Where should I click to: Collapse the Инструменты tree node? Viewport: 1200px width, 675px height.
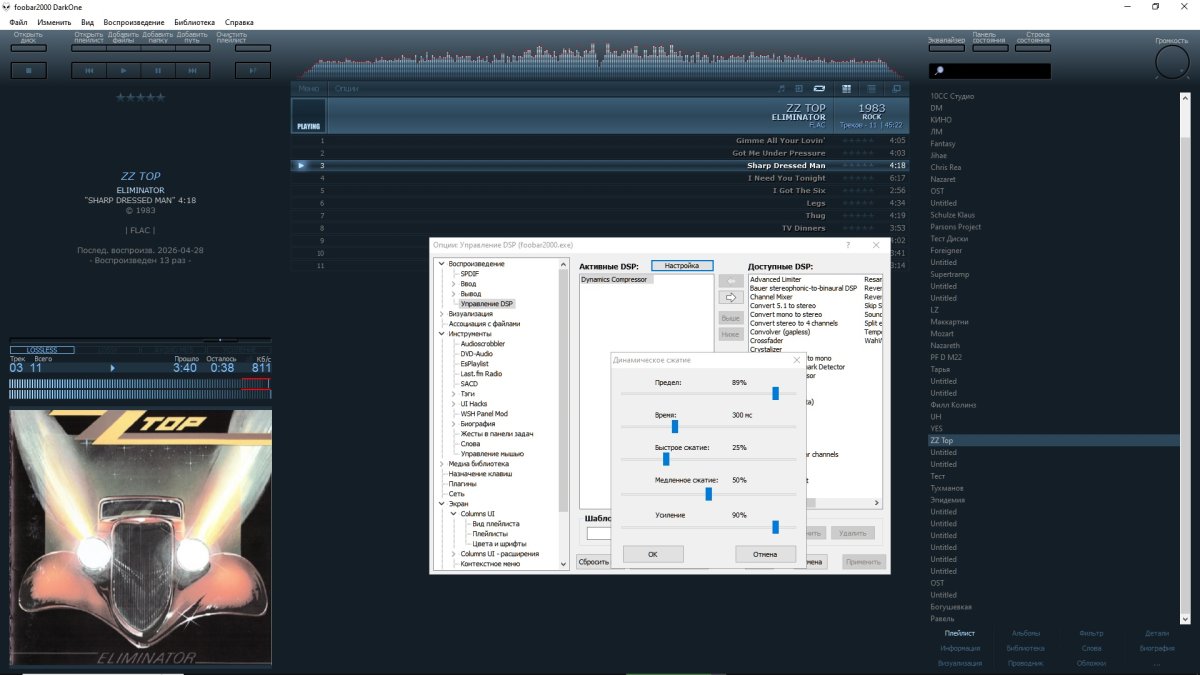coord(441,334)
